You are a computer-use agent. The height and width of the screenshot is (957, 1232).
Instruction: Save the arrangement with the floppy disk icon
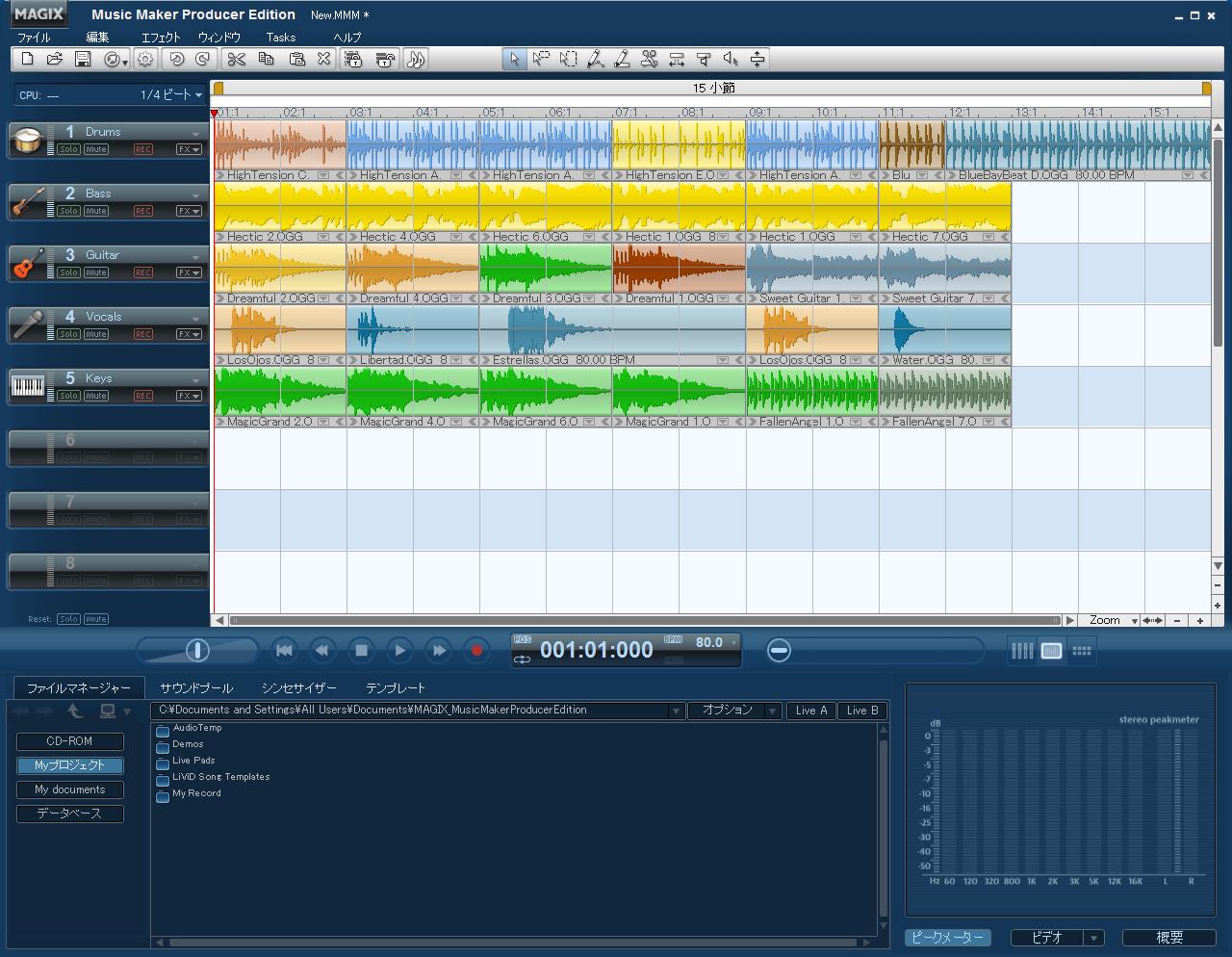(83, 60)
